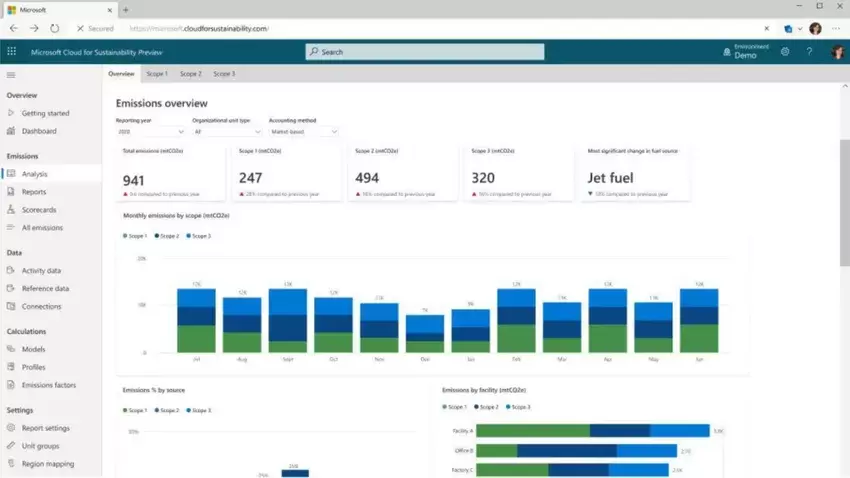Open a new browser tab with the plus
Viewport: 850px width, 478px height.
tap(126, 10)
